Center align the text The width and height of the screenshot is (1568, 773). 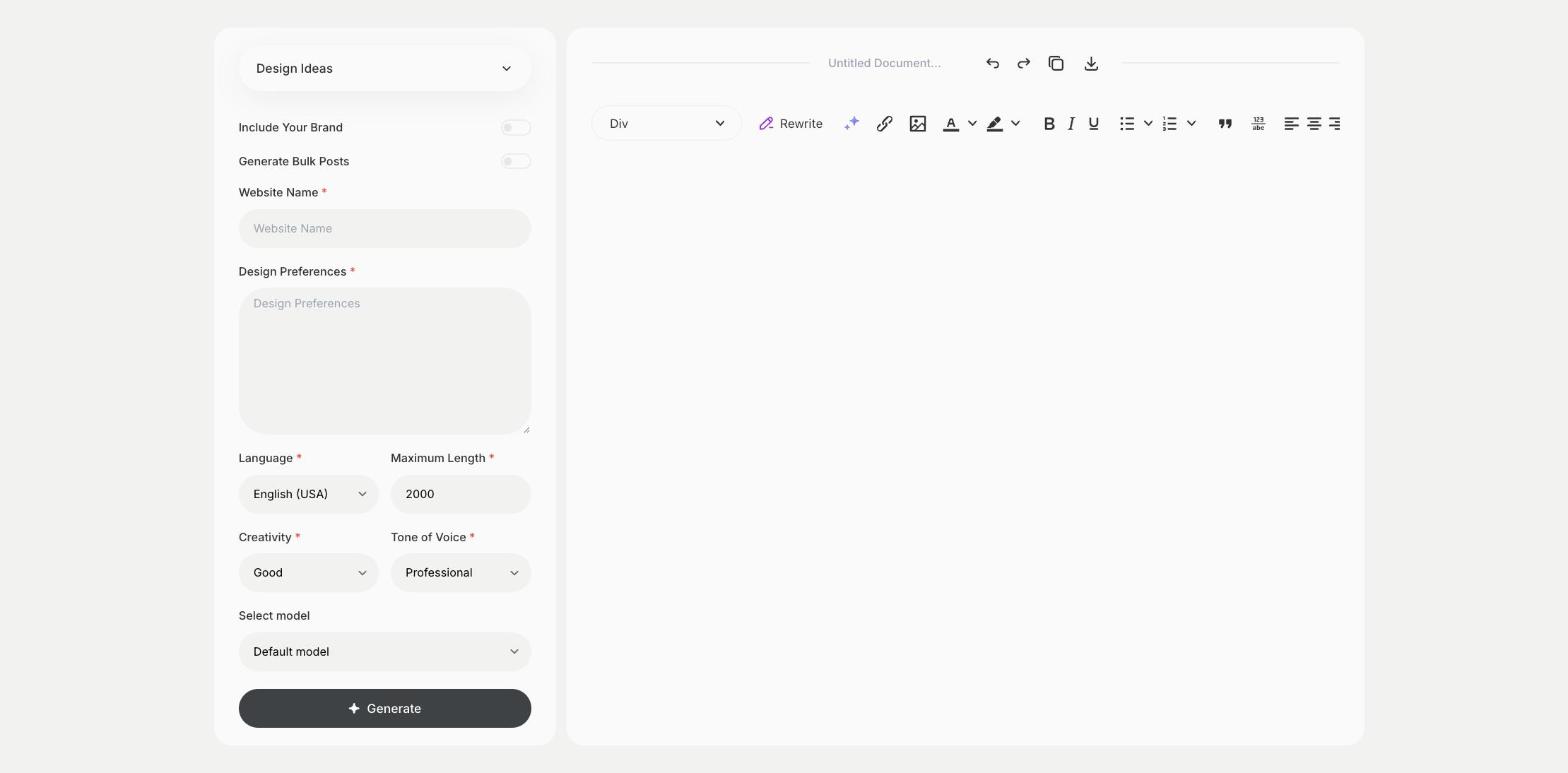[1314, 123]
